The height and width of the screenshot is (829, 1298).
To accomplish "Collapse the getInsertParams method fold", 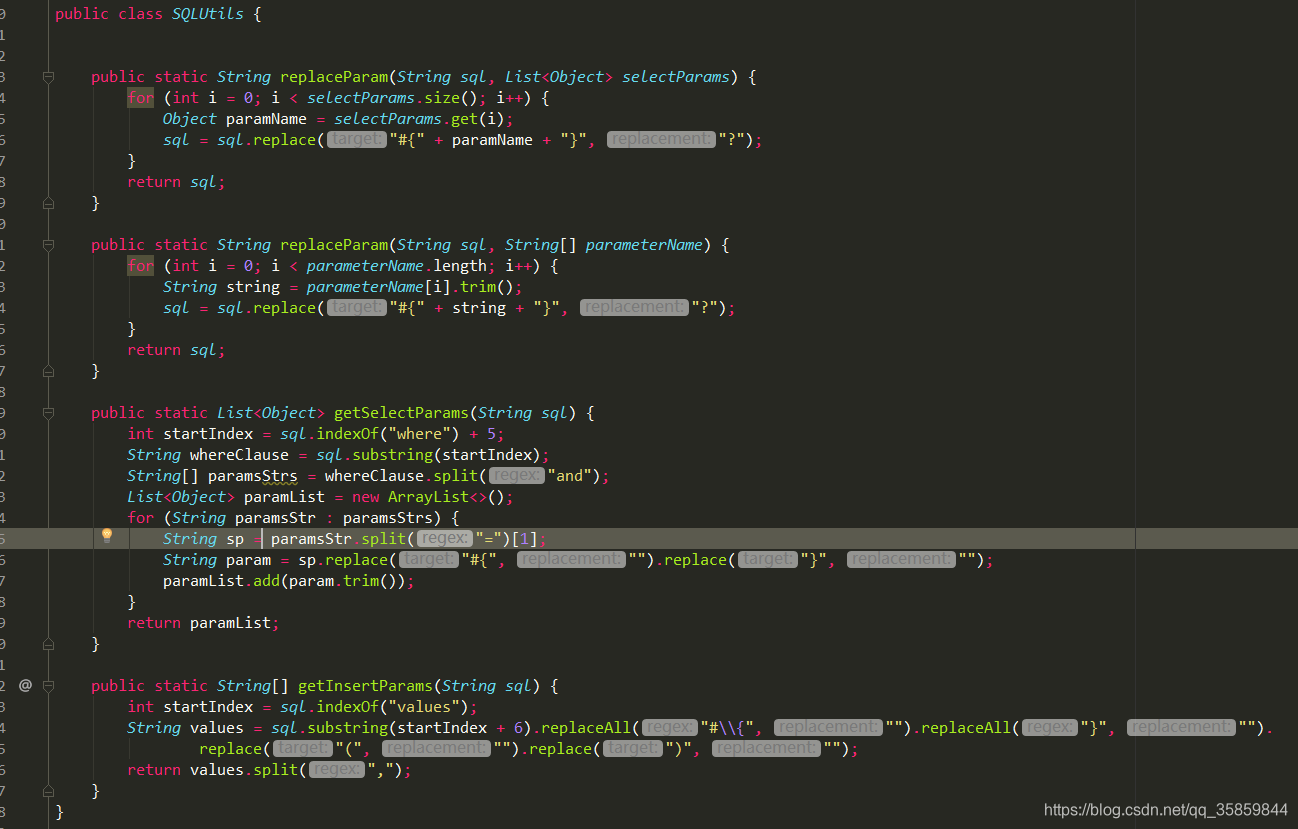I will click(x=48, y=686).
